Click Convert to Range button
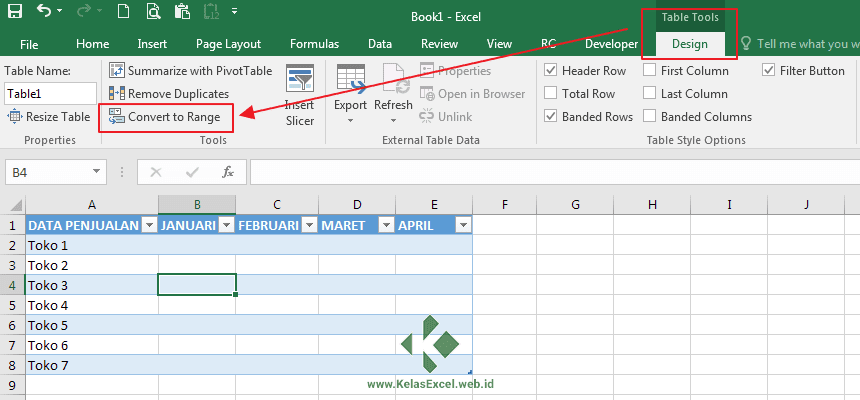This screenshot has width=860, height=400. tap(165, 117)
